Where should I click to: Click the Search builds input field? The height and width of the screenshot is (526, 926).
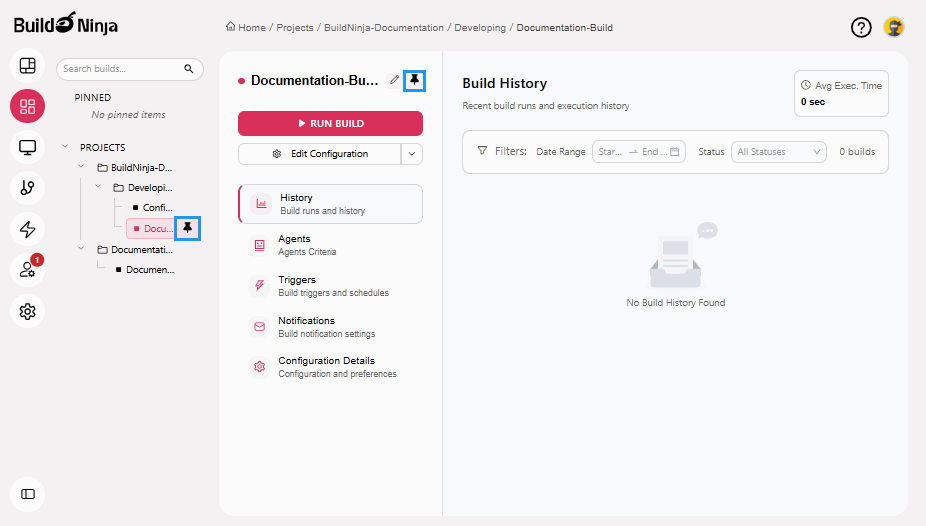tap(120, 69)
